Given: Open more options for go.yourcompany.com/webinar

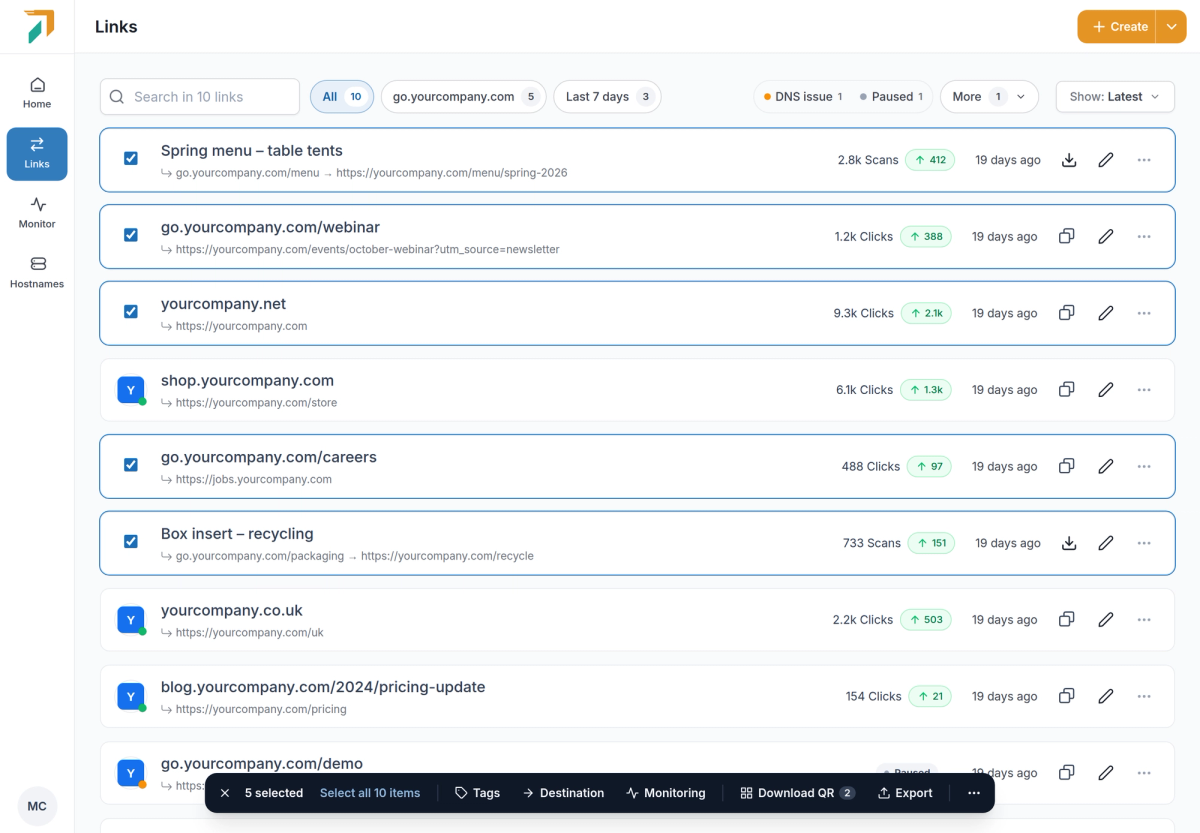Looking at the screenshot, I should 1144,237.
